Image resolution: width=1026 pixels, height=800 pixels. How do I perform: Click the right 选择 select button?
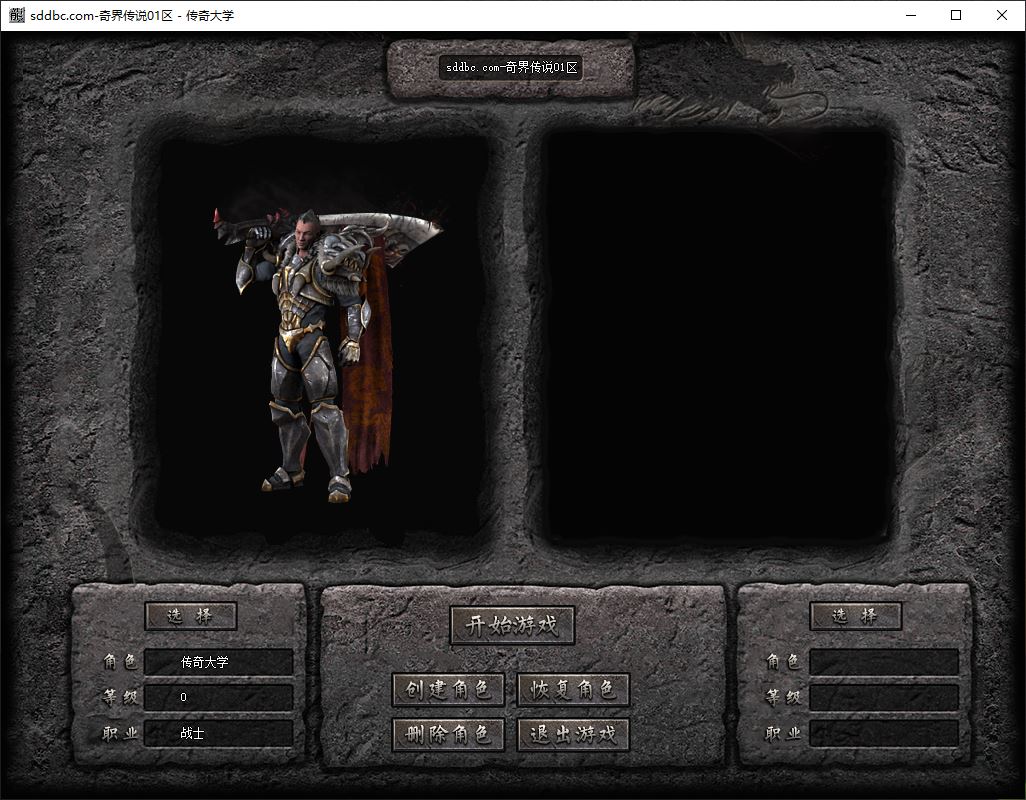coord(856,616)
